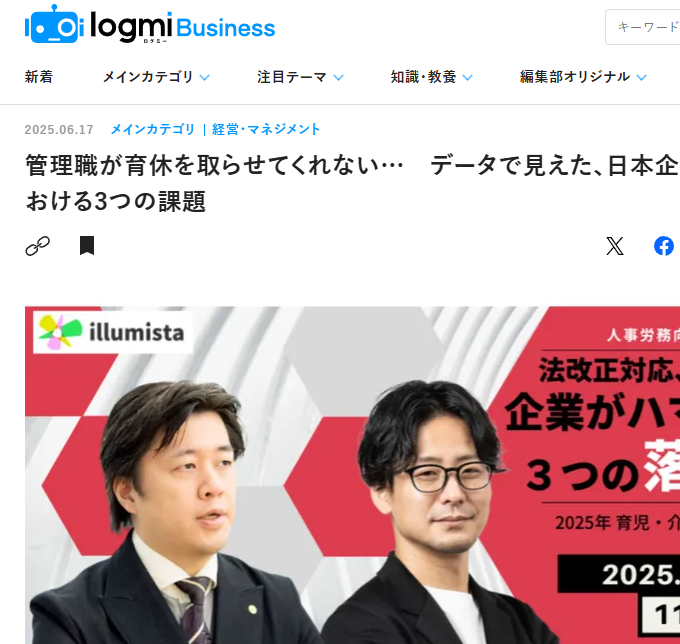Share article on X icon
This screenshot has height=644, width=680.
615,246
